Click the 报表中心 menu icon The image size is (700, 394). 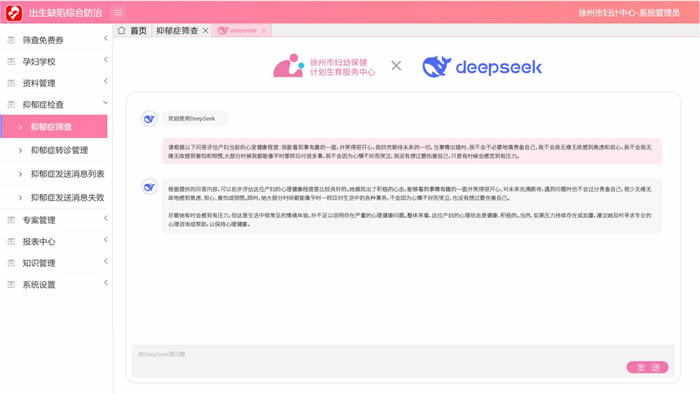[x=12, y=241]
